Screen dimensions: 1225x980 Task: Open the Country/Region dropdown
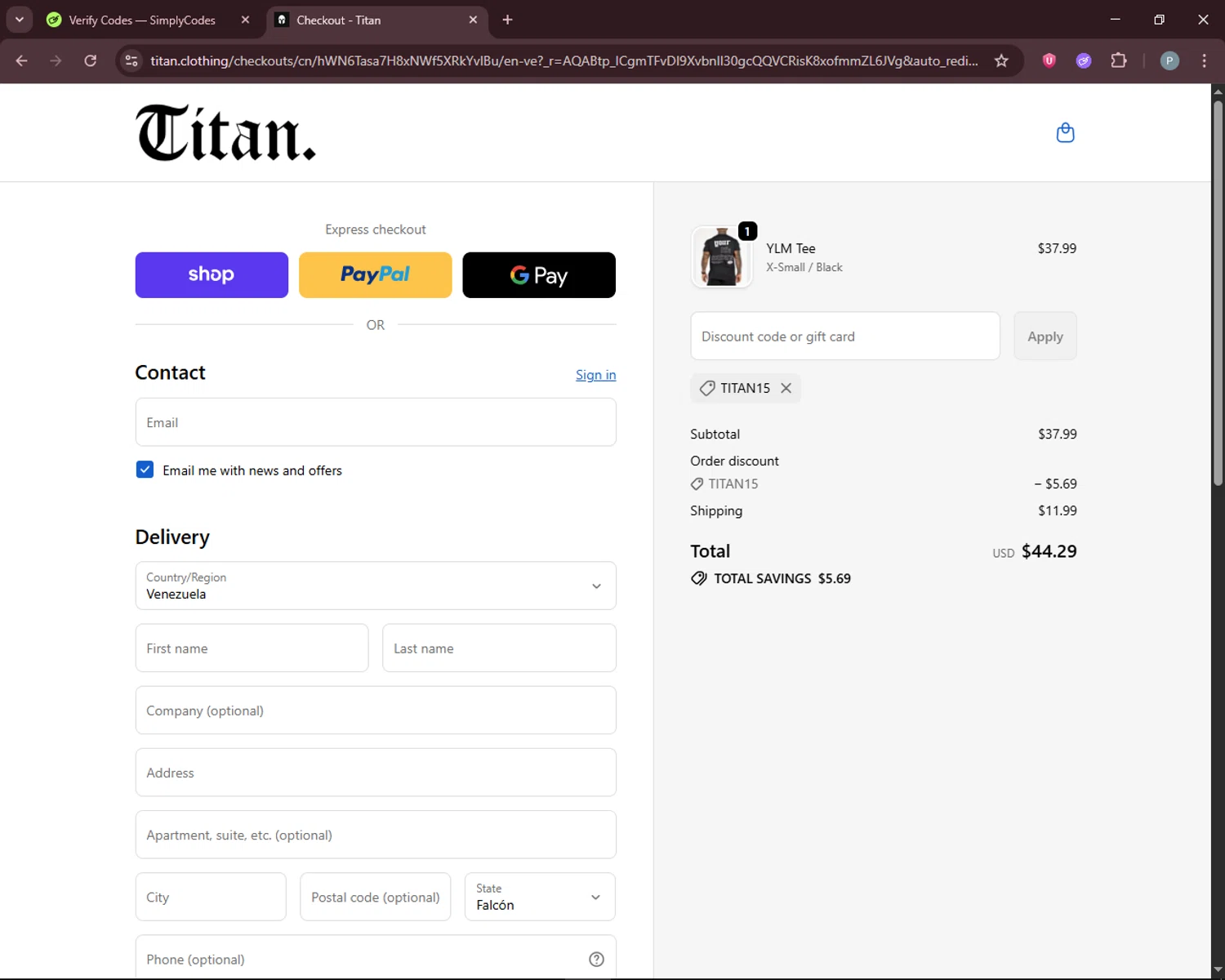pyautogui.click(x=376, y=586)
